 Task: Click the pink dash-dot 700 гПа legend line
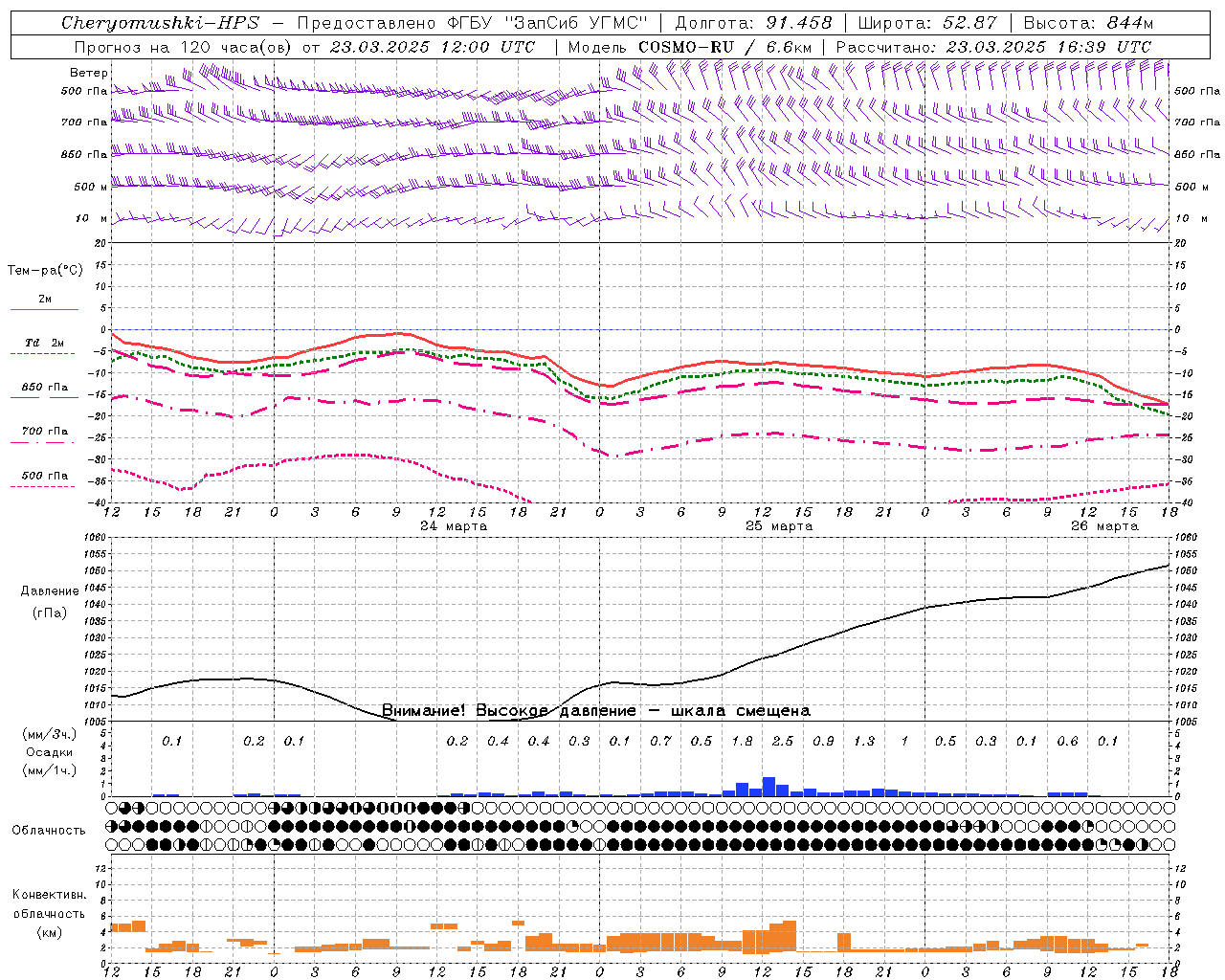(x=42, y=442)
